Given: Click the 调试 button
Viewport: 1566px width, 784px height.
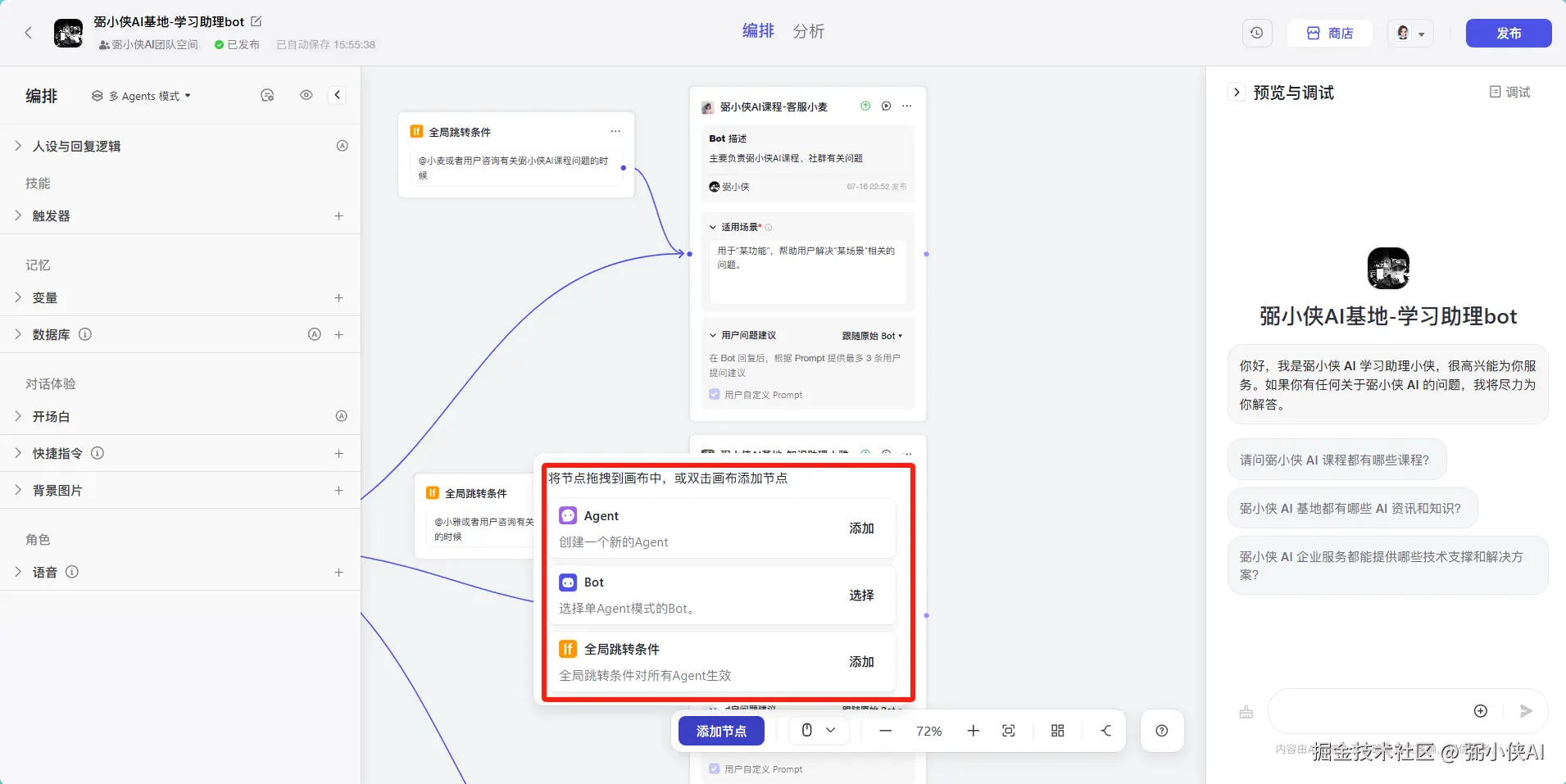Looking at the screenshot, I should 1509,92.
